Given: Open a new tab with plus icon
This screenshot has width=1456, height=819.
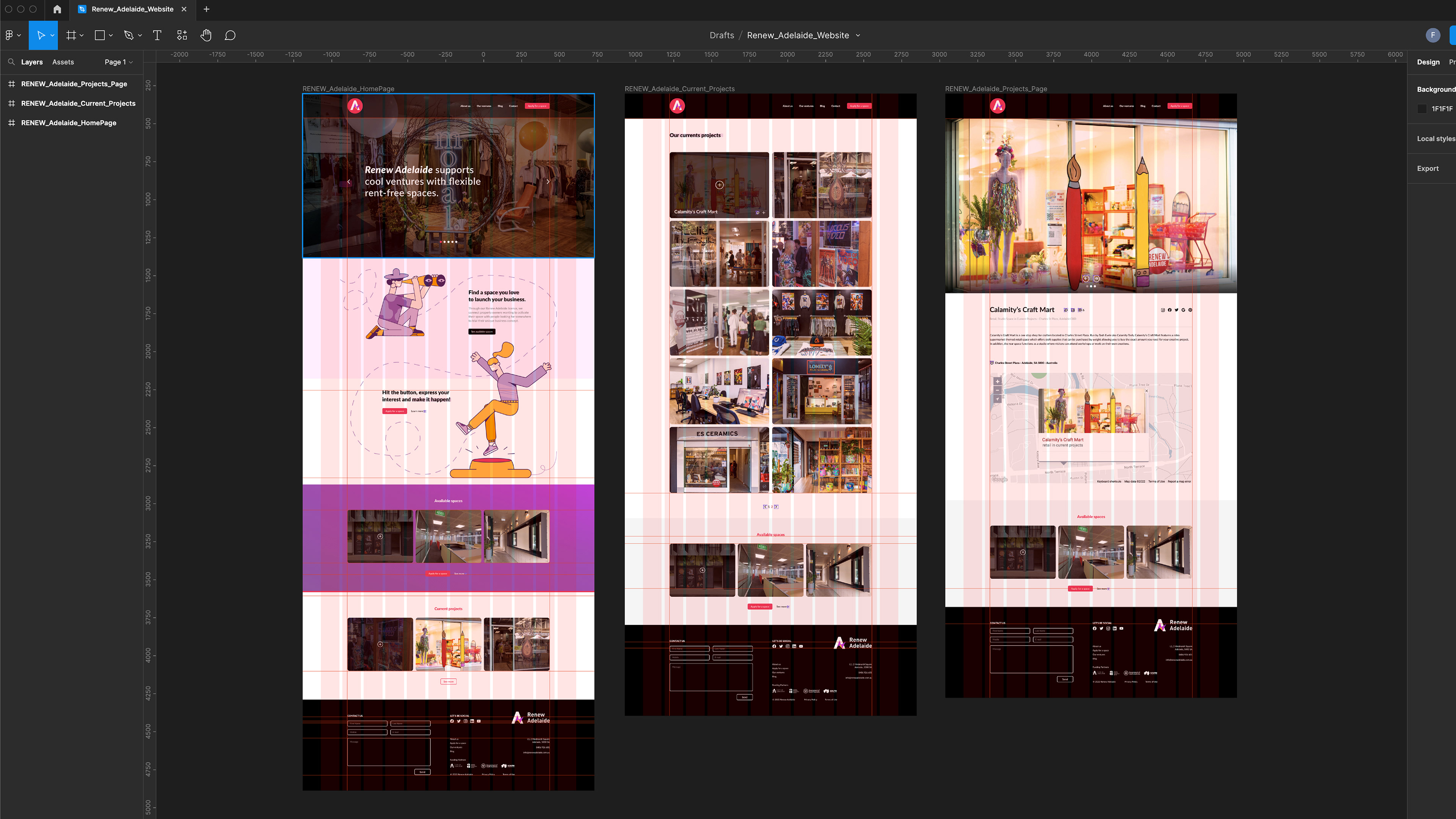Looking at the screenshot, I should click(206, 9).
